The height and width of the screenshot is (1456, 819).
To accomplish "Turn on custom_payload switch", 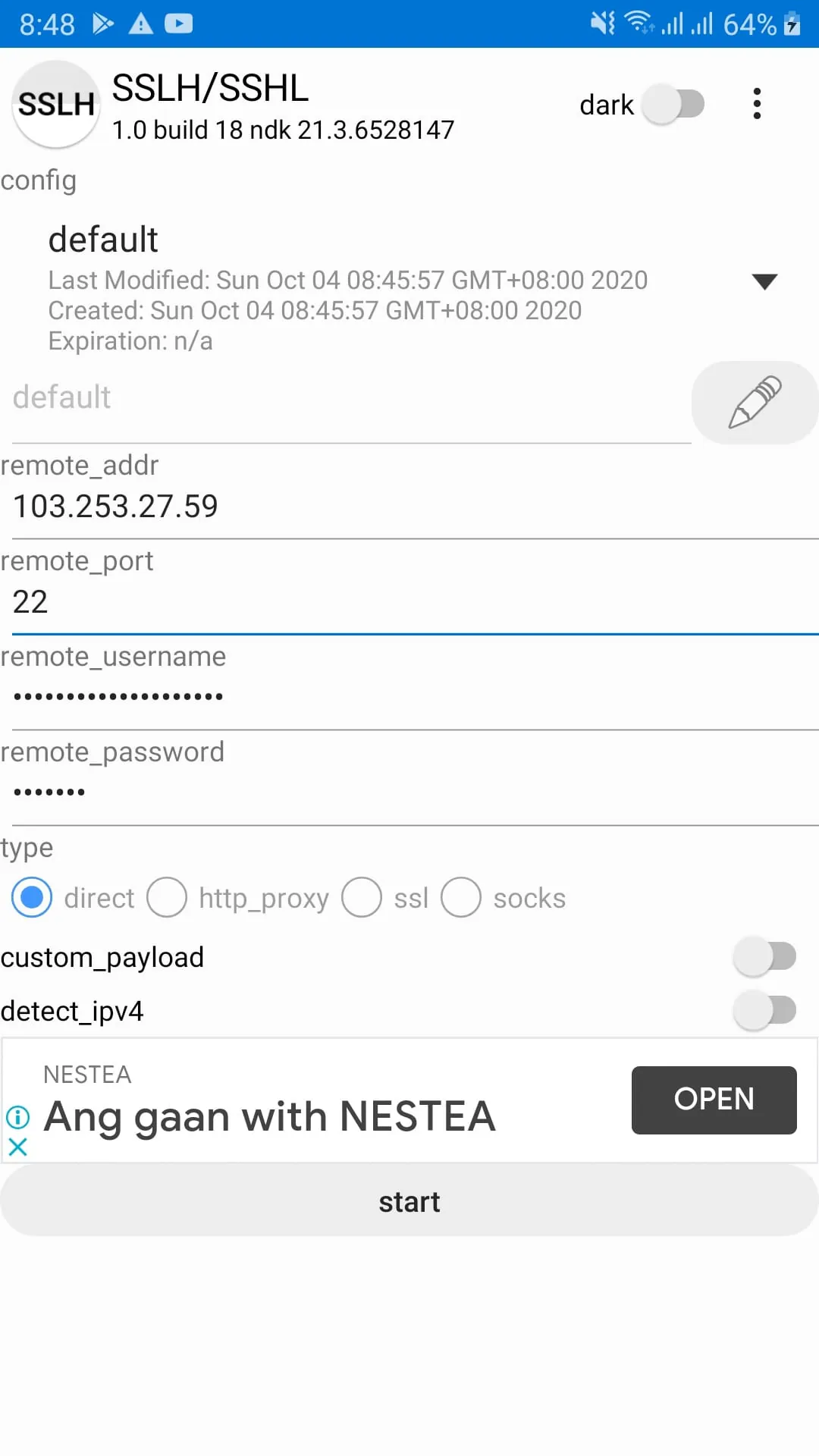I will pyautogui.click(x=764, y=957).
